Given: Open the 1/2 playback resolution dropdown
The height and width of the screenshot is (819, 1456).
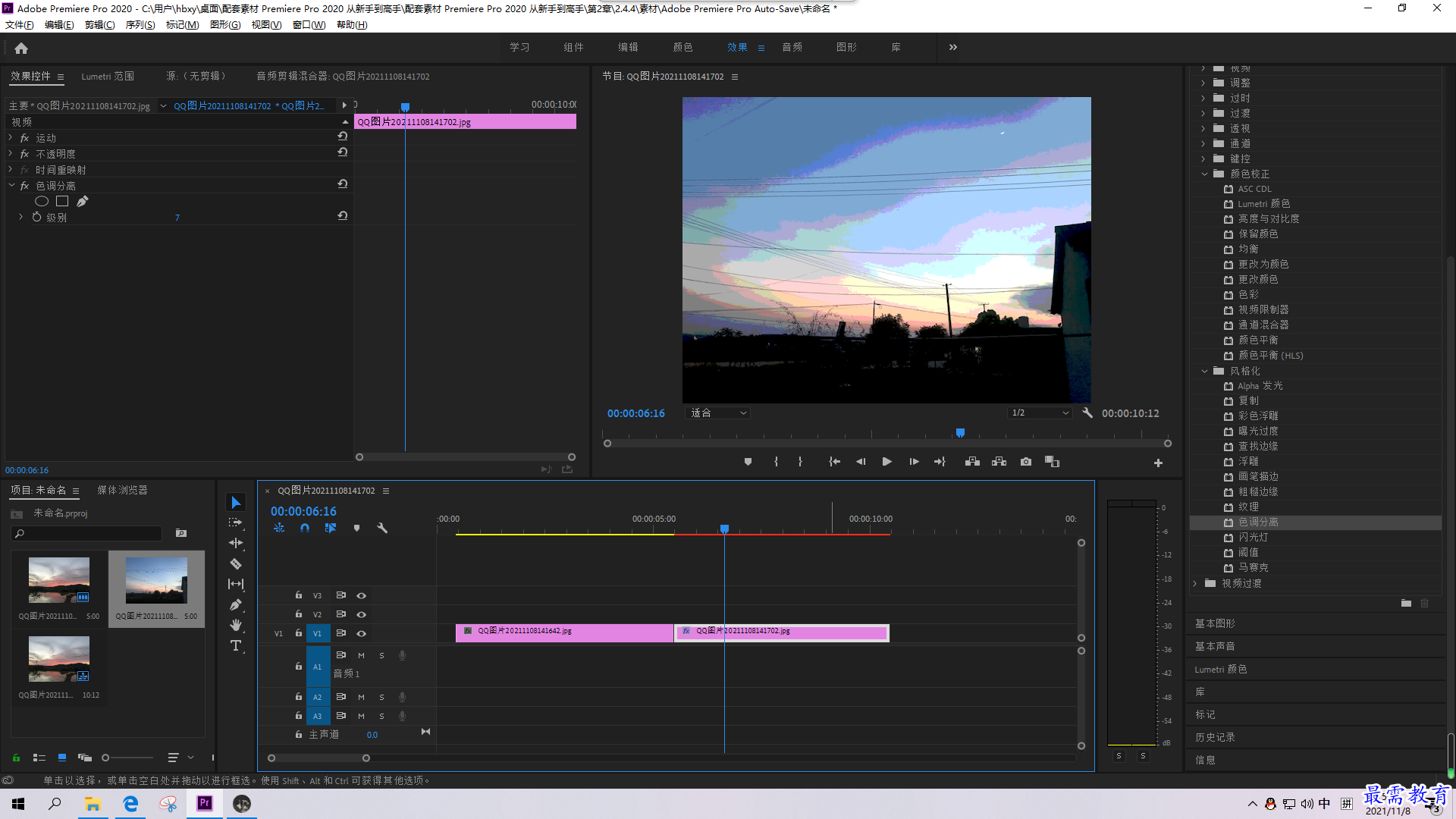Looking at the screenshot, I should coord(1040,413).
